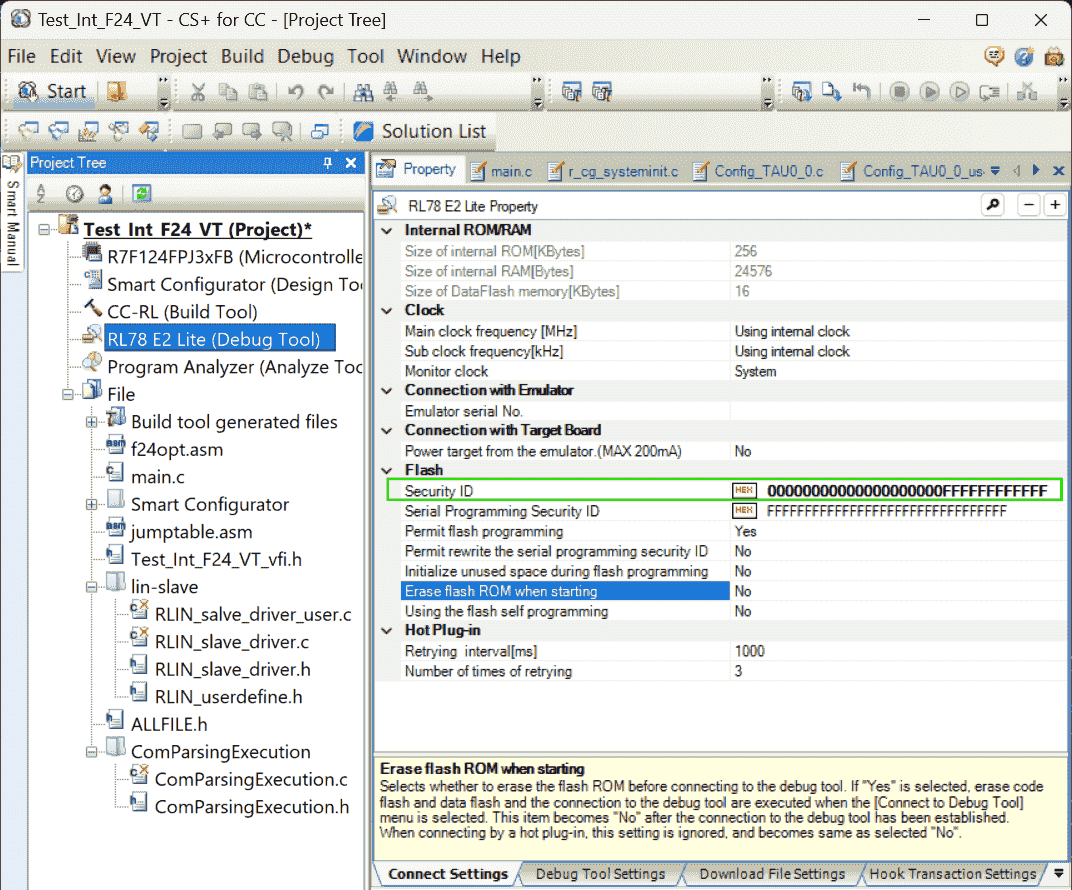Open Debug Tool Settings tab
This screenshot has height=890, width=1072.
600,874
